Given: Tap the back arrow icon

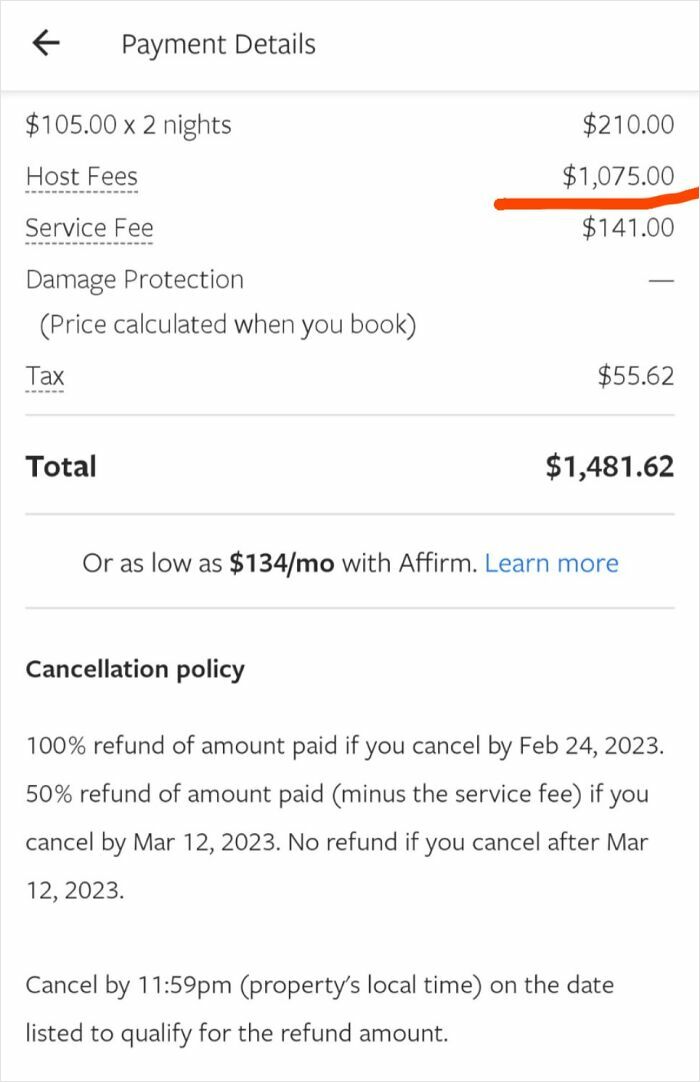Looking at the screenshot, I should pyautogui.click(x=46, y=43).
